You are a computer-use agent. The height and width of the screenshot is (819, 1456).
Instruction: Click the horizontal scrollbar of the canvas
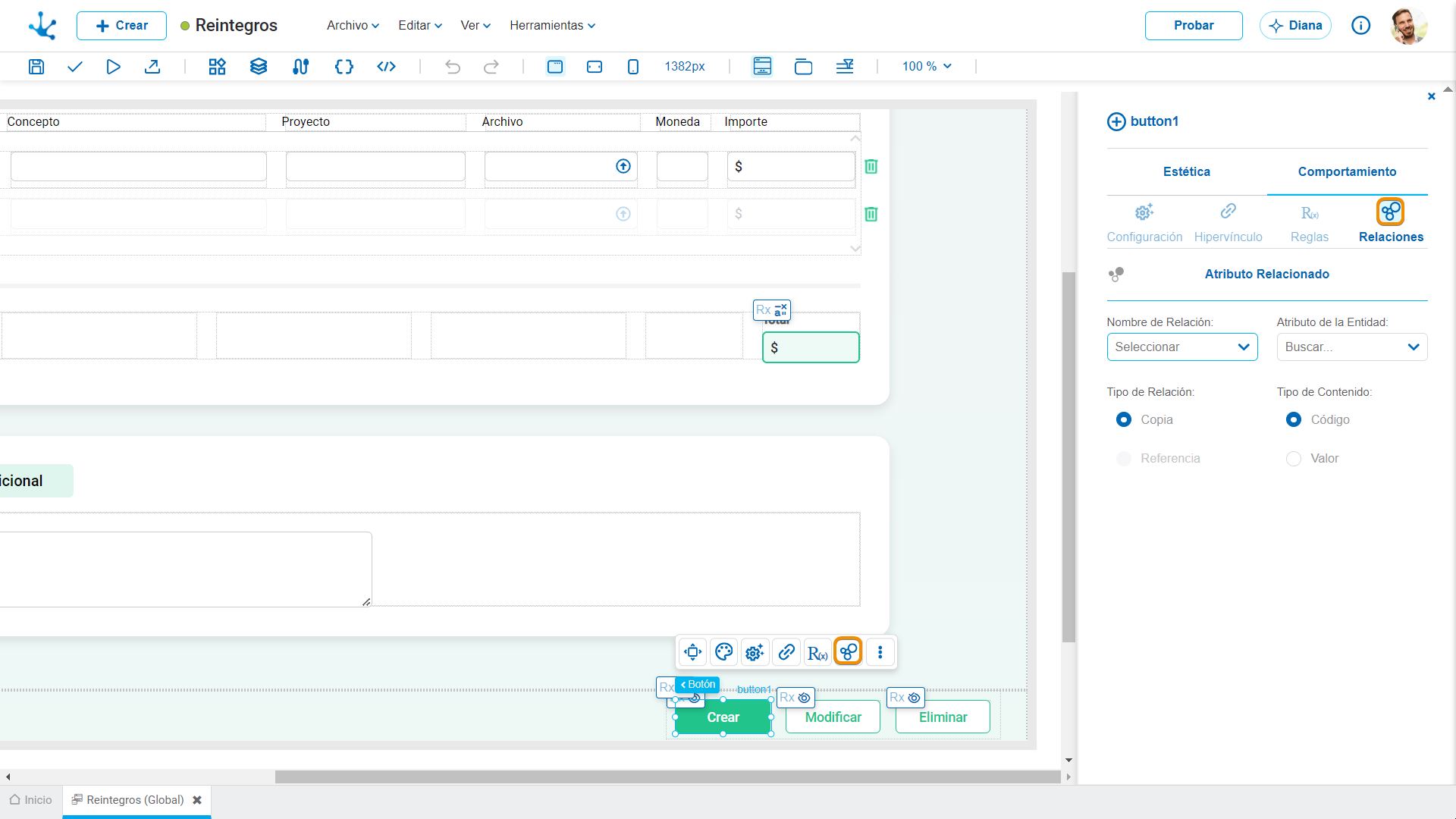pyautogui.click(x=667, y=777)
